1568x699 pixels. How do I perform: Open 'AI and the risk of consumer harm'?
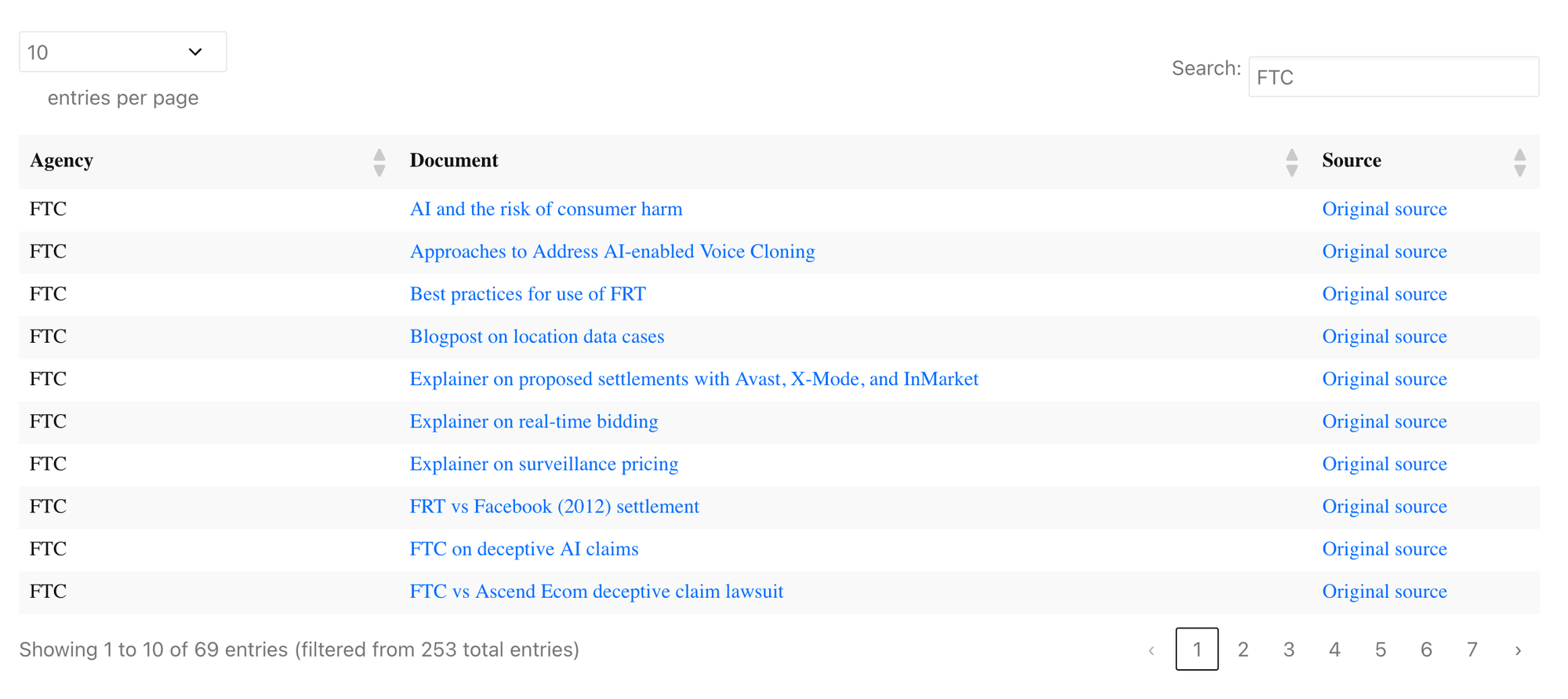click(x=546, y=209)
